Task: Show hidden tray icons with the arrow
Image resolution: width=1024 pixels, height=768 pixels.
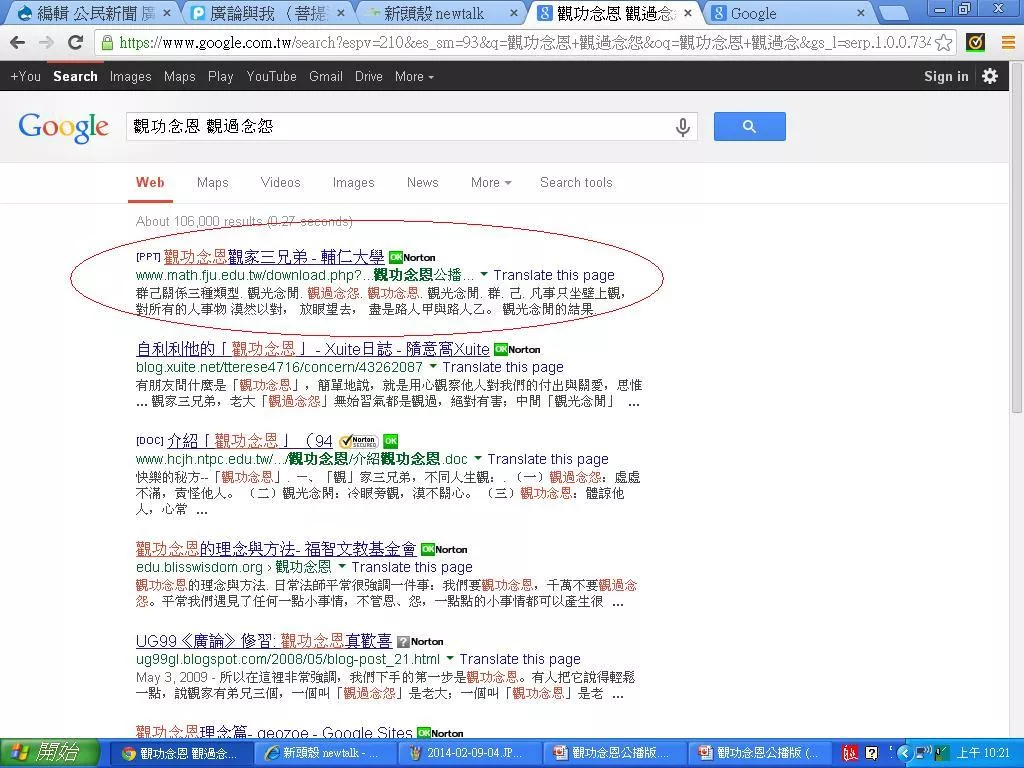Action: 904,754
